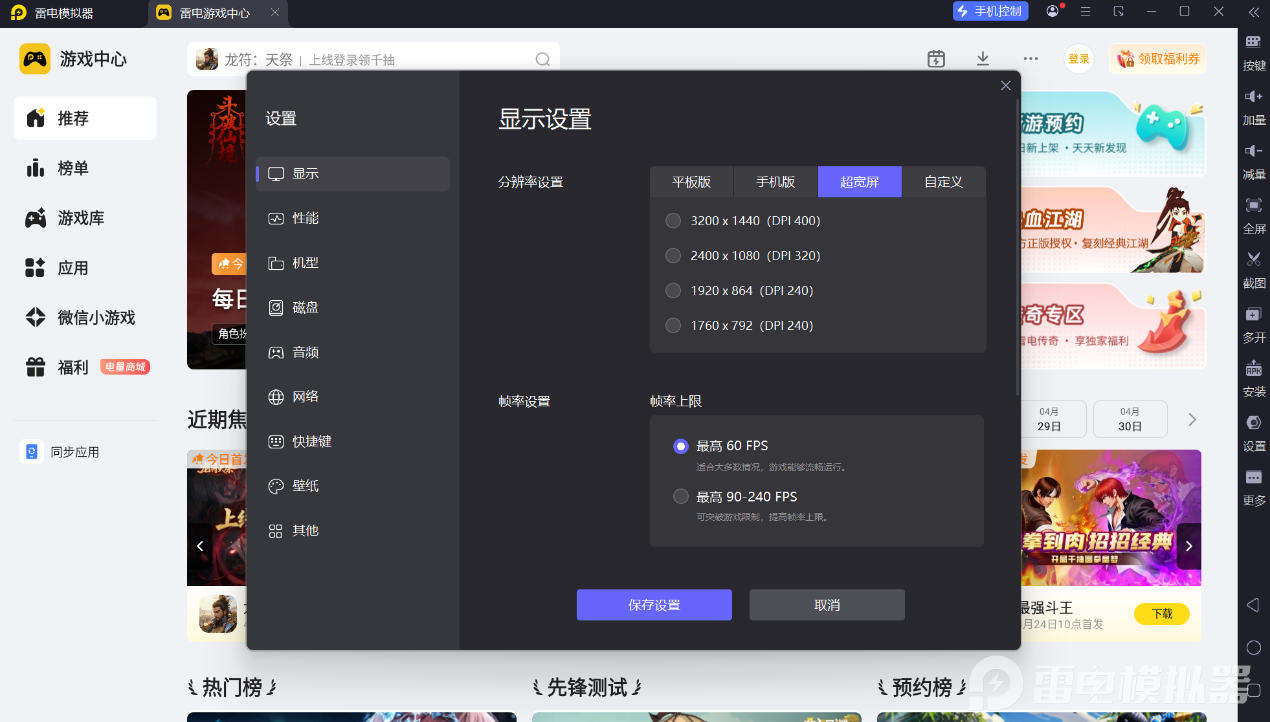Click the 安装 APK install icon
Screen dimensions: 1270x722
[x=1254, y=377]
